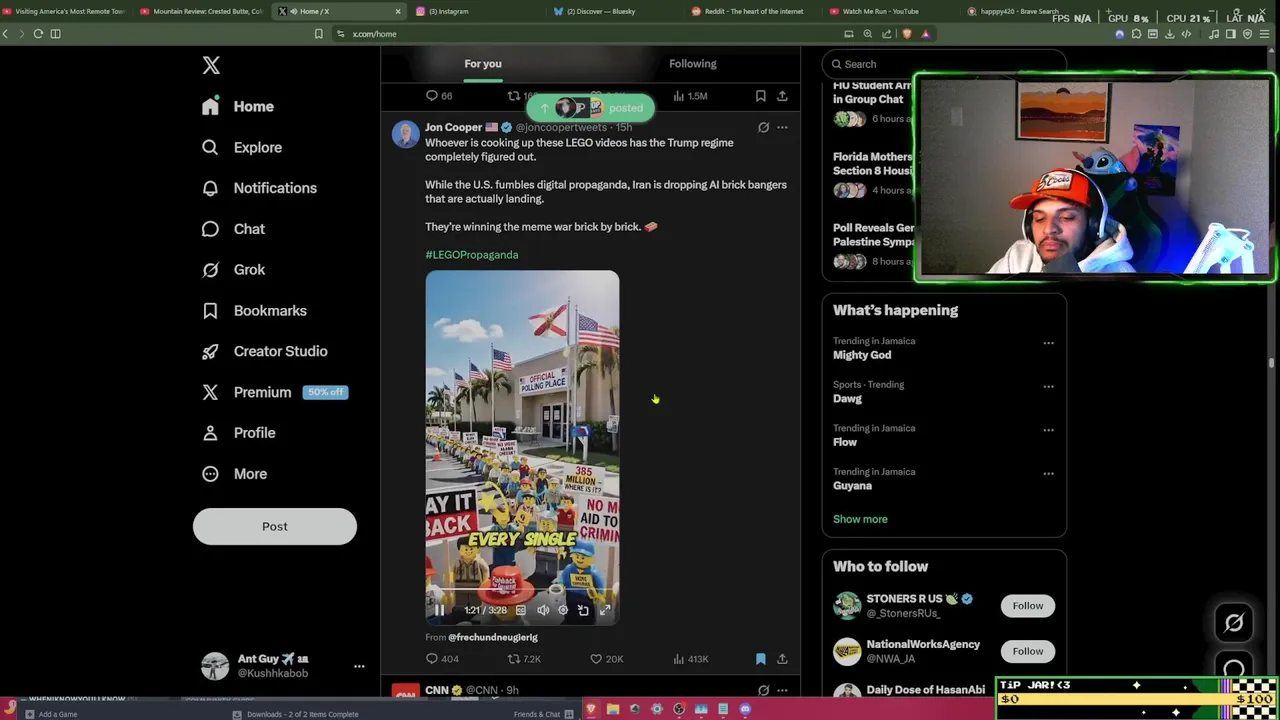
Task: Open account menu dots beside Ant Guy
Action: 359,666
